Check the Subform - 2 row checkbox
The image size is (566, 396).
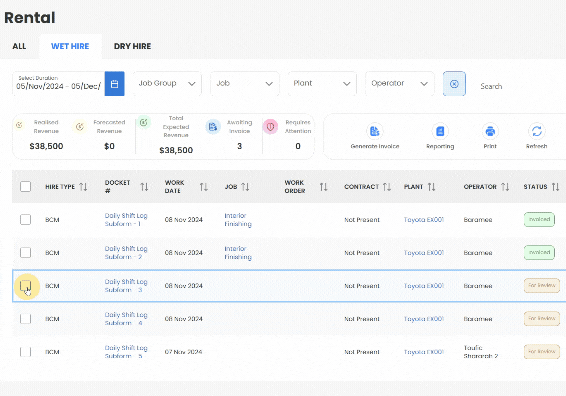[26, 252]
